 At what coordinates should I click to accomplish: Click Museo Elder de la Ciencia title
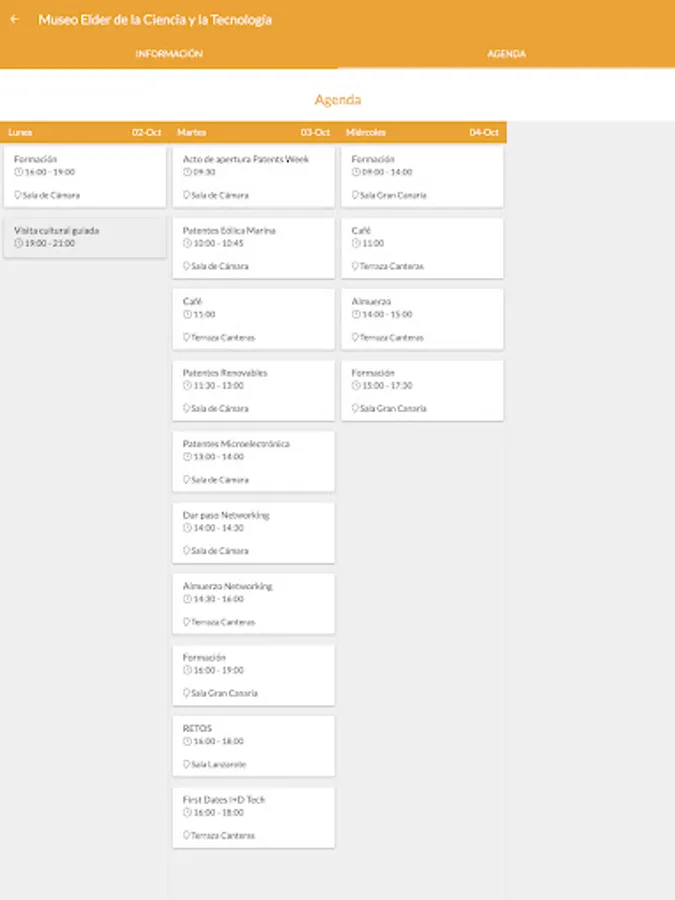point(155,20)
